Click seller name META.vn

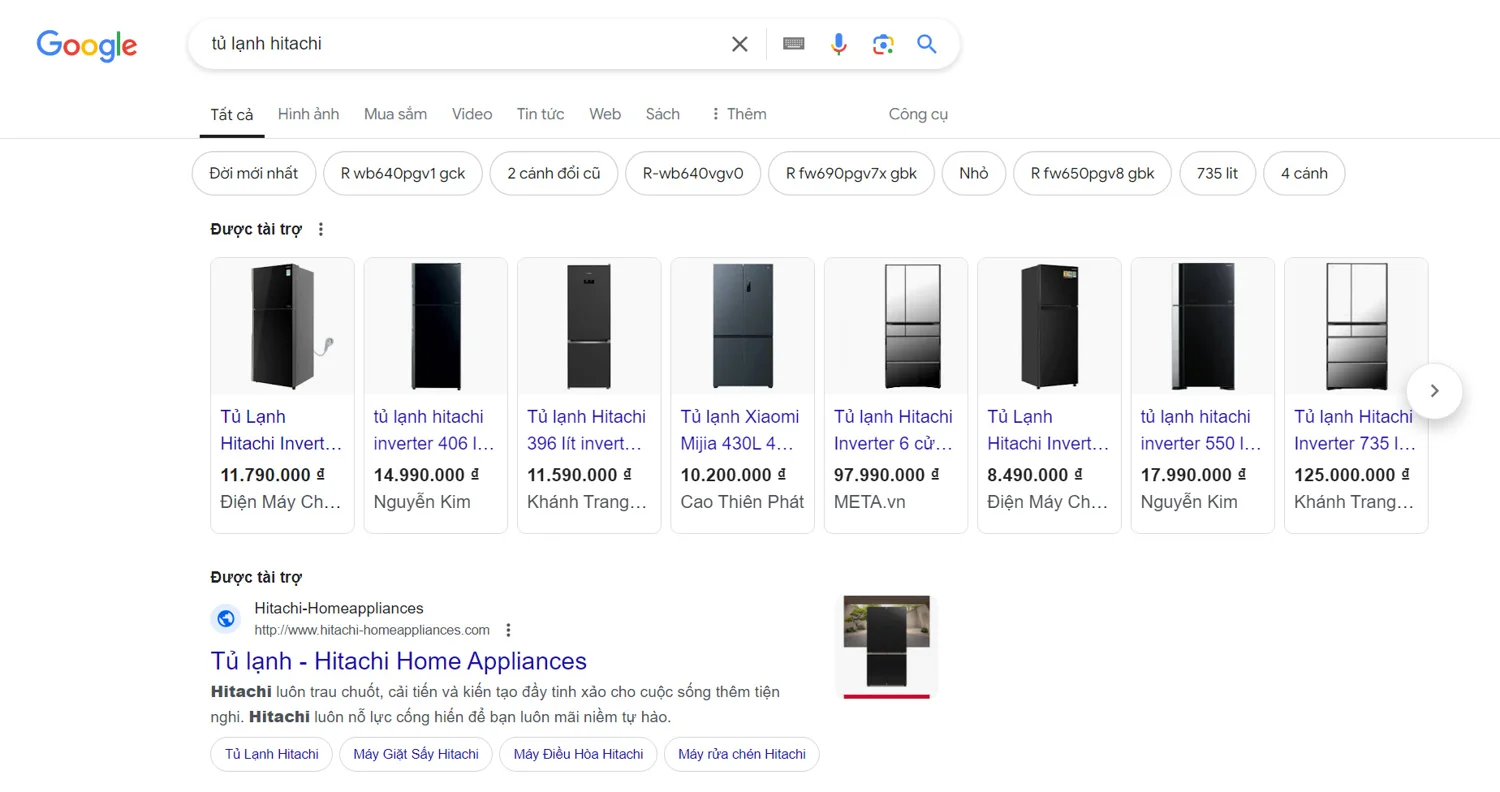pos(870,502)
